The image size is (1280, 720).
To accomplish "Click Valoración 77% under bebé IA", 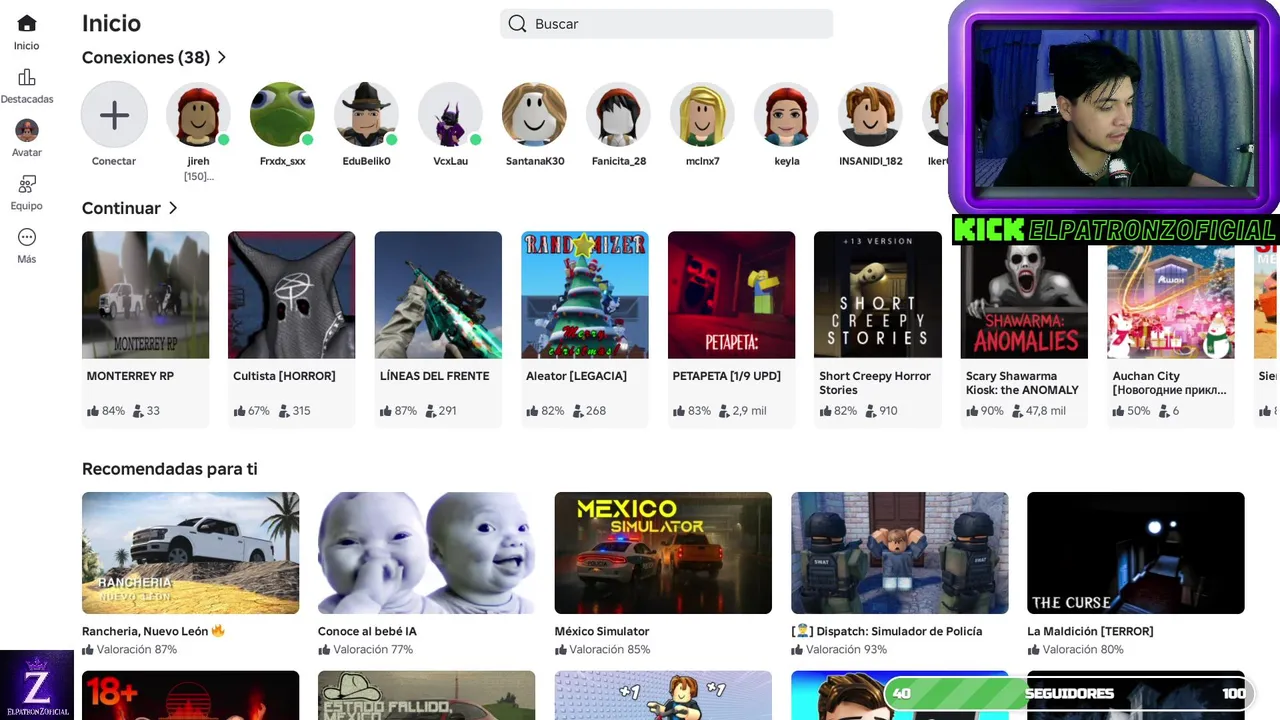I will pos(365,649).
